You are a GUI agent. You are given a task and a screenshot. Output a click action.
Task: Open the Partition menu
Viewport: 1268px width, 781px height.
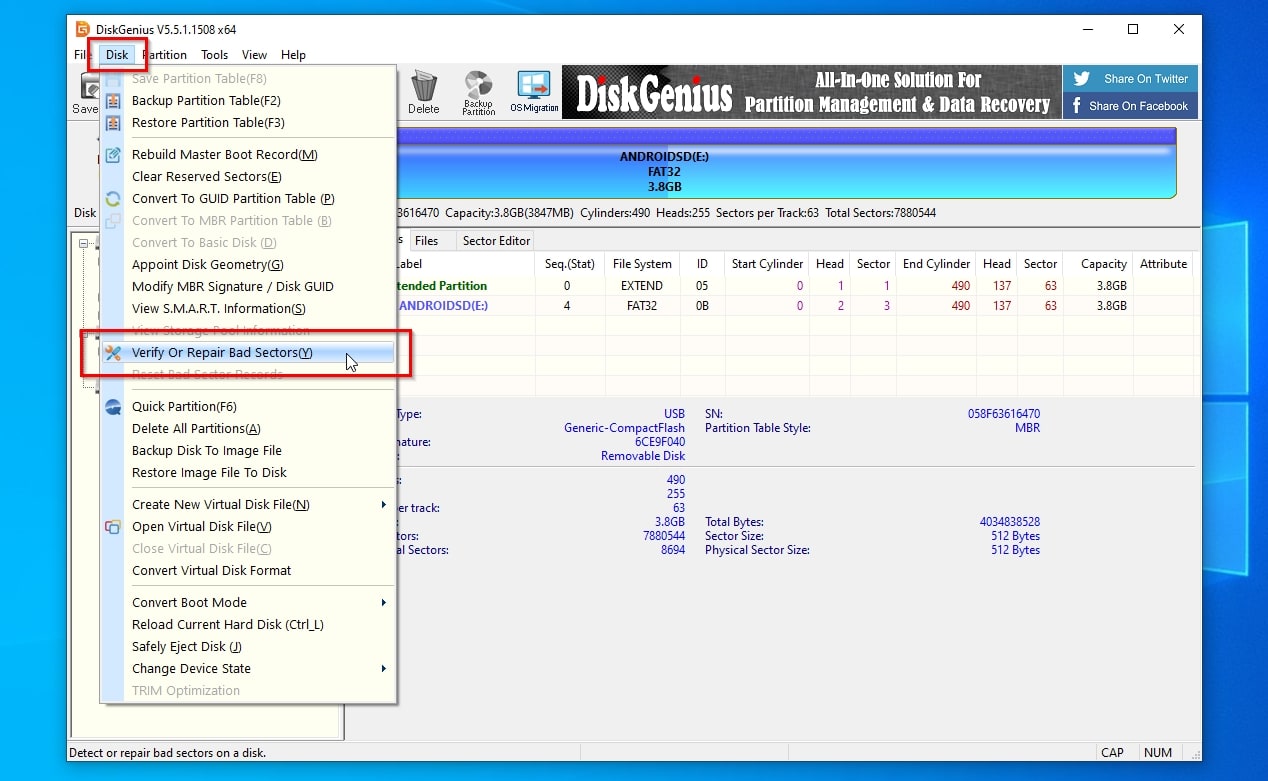[164, 55]
